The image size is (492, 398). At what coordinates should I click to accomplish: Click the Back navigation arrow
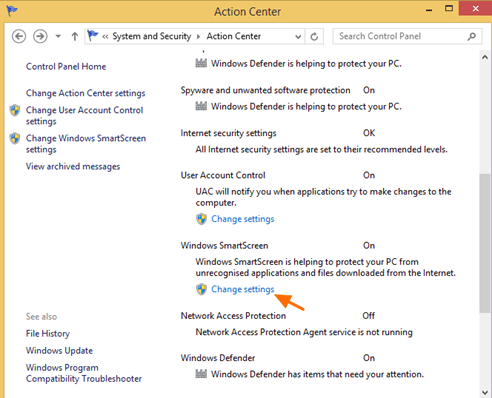pyautogui.click(x=19, y=36)
